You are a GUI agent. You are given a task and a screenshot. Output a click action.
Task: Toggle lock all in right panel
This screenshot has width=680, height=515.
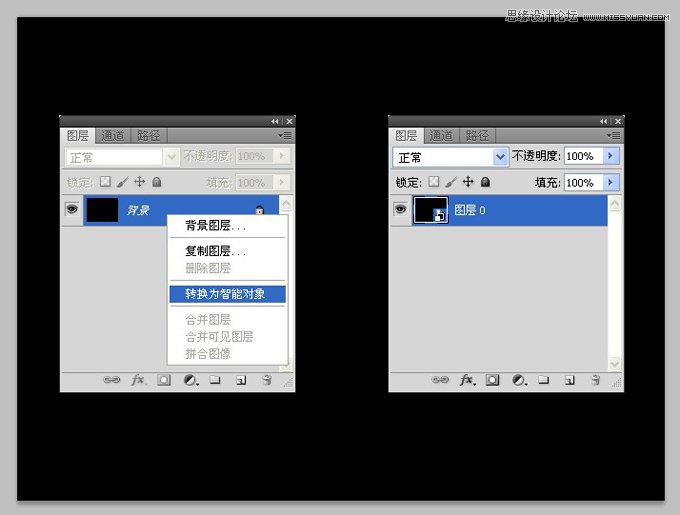pos(486,182)
